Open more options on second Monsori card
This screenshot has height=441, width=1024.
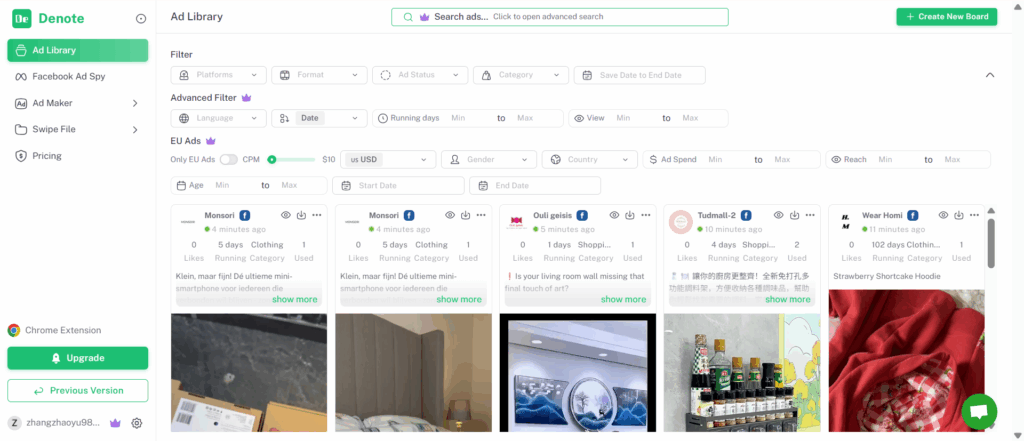click(481, 215)
